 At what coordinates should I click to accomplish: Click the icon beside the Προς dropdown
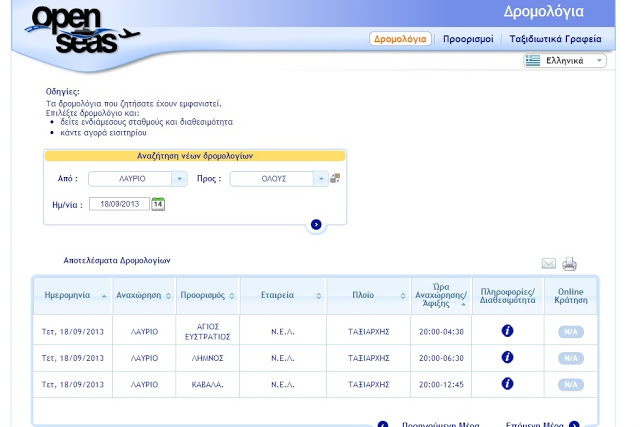pos(335,179)
